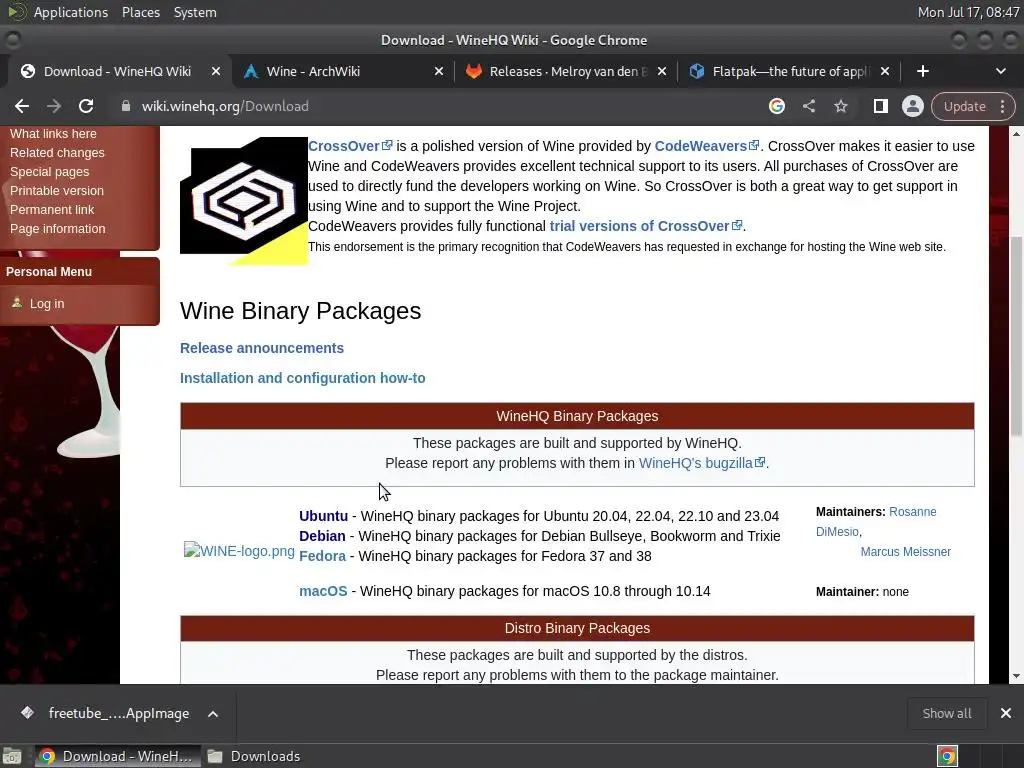This screenshot has height=768, width=1024.
Task: Open the Chrome profile avatar
Action: [912, 106]
